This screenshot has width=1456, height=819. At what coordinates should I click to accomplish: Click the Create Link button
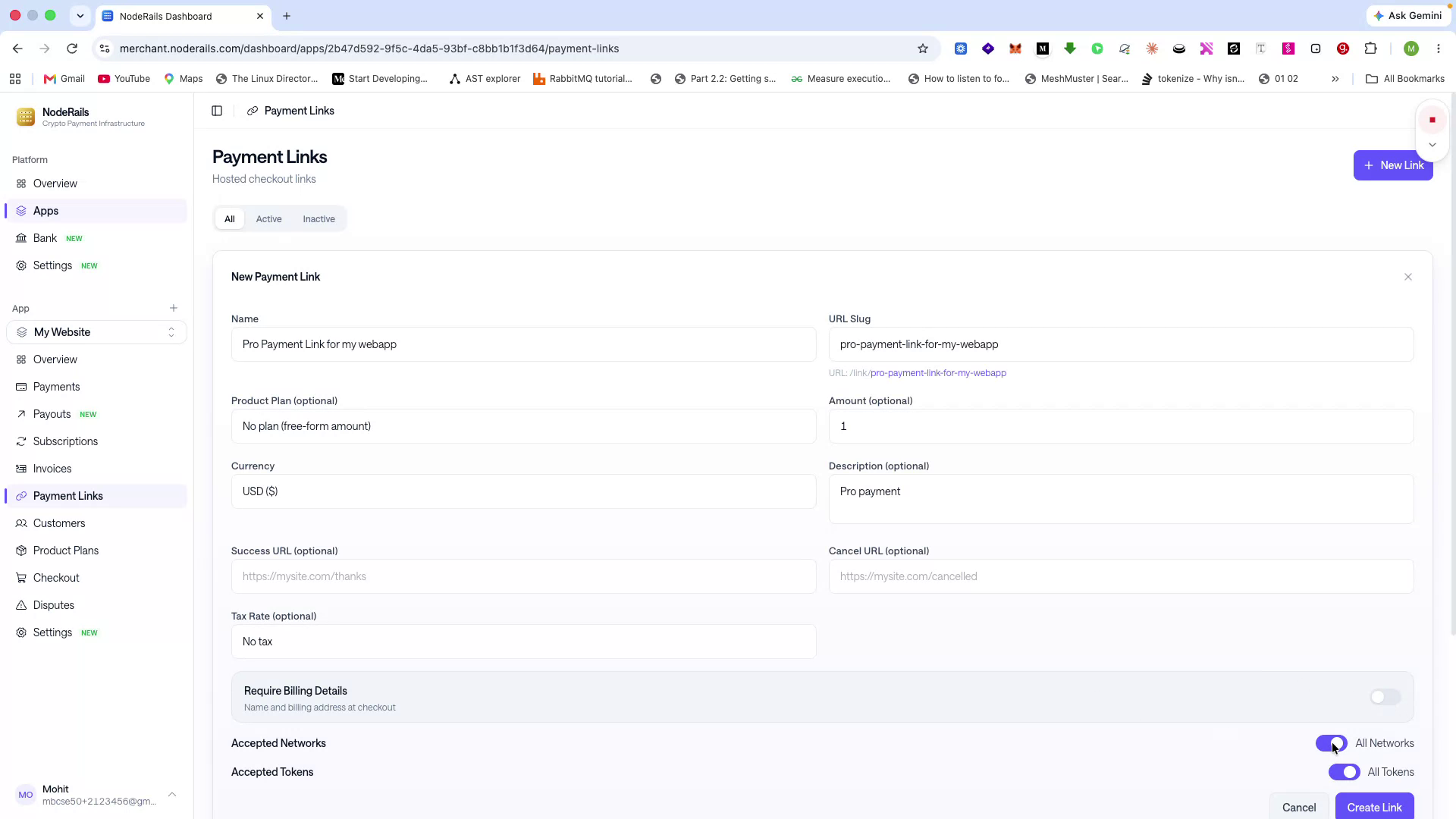1374,806
